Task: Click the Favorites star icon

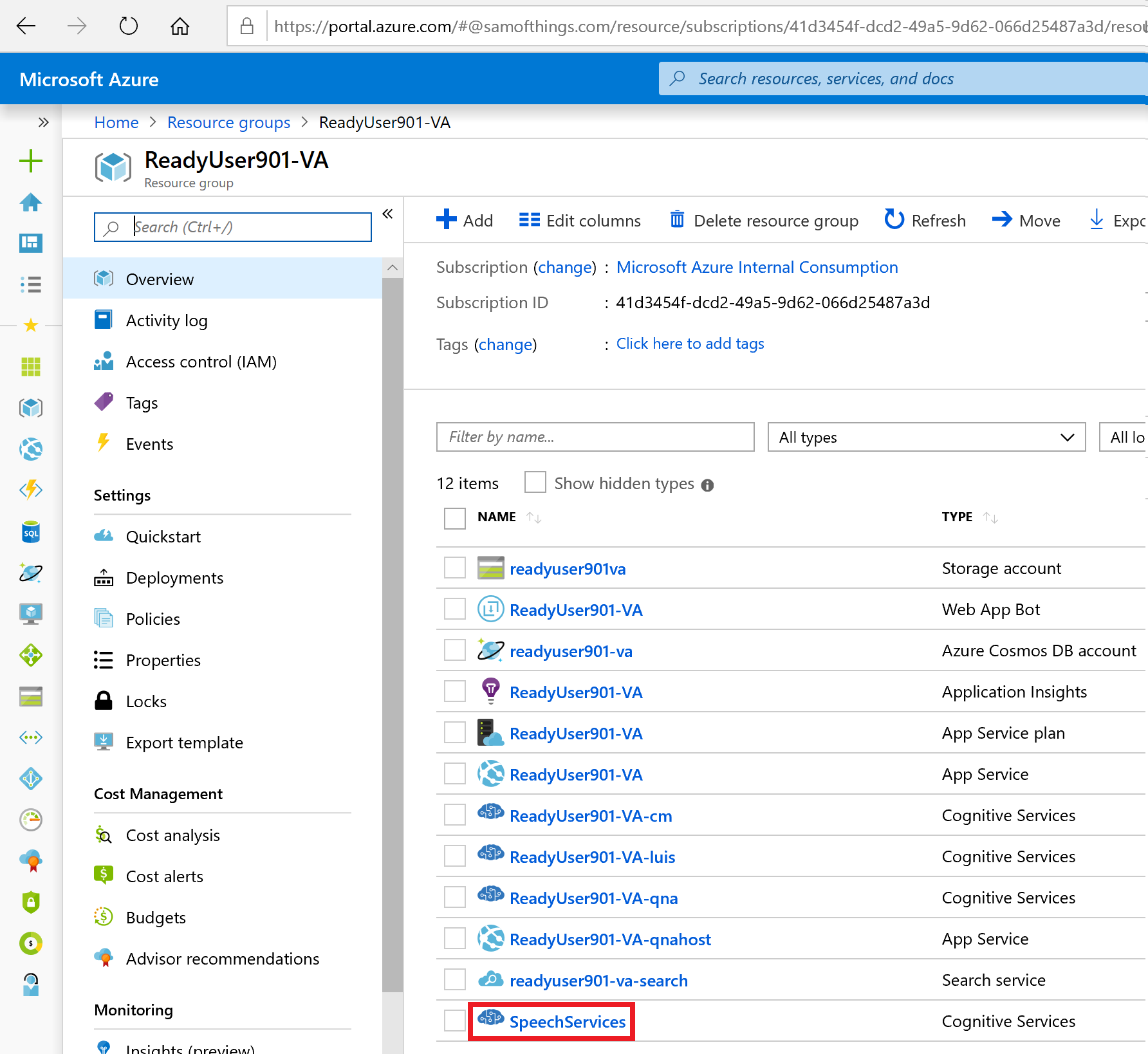Action: click(30, 326)
